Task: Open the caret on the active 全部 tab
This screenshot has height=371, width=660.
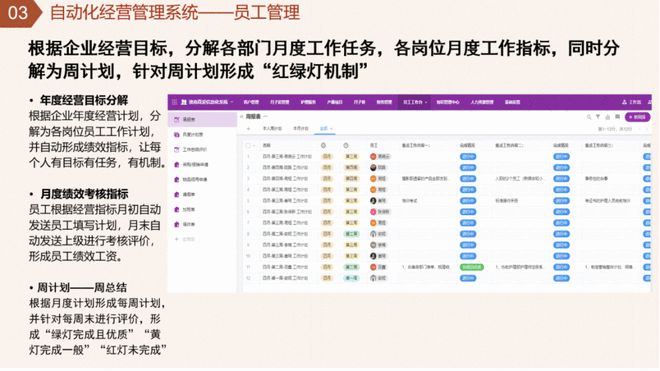Action: [x=332, y=128]
